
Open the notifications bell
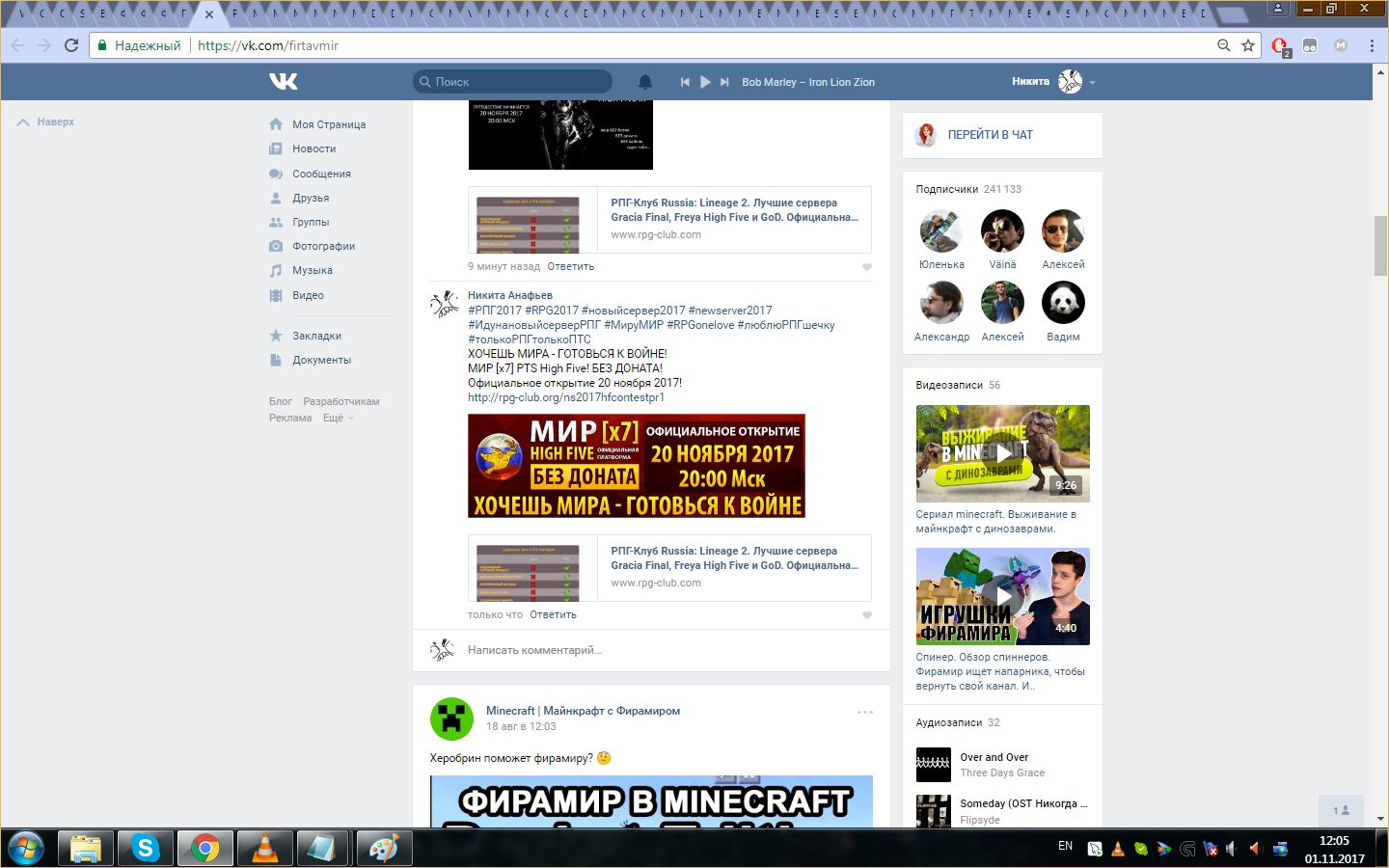[645, 82]
